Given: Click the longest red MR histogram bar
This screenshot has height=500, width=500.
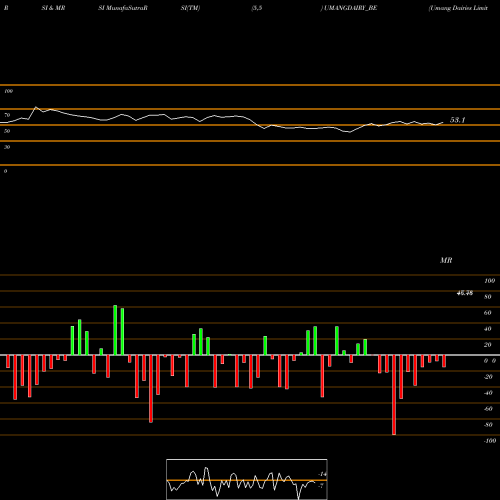Looking at the screenshot, I should tap(394, 395).
